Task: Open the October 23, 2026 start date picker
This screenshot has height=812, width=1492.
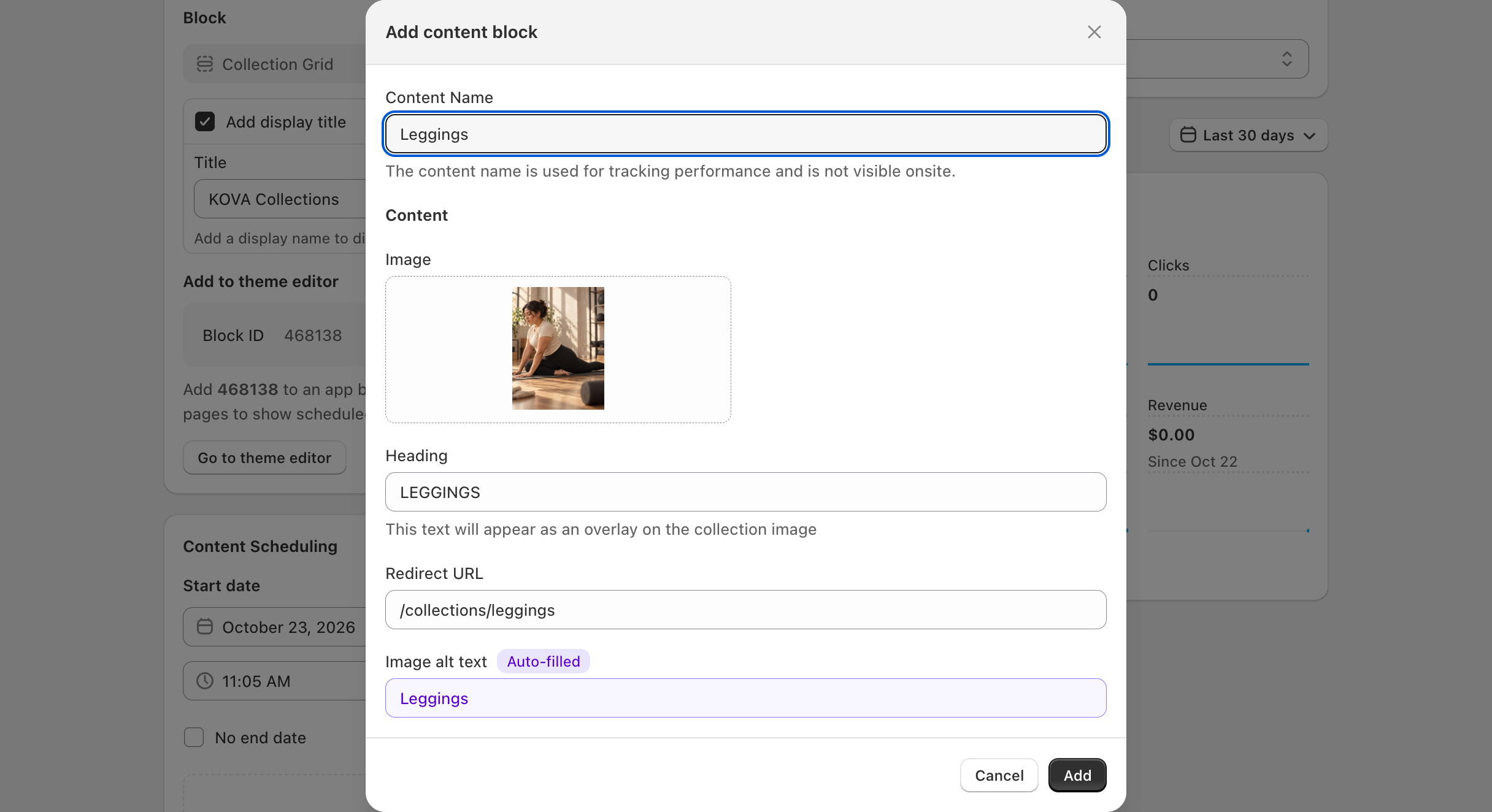Action: (x=275, y=627)
